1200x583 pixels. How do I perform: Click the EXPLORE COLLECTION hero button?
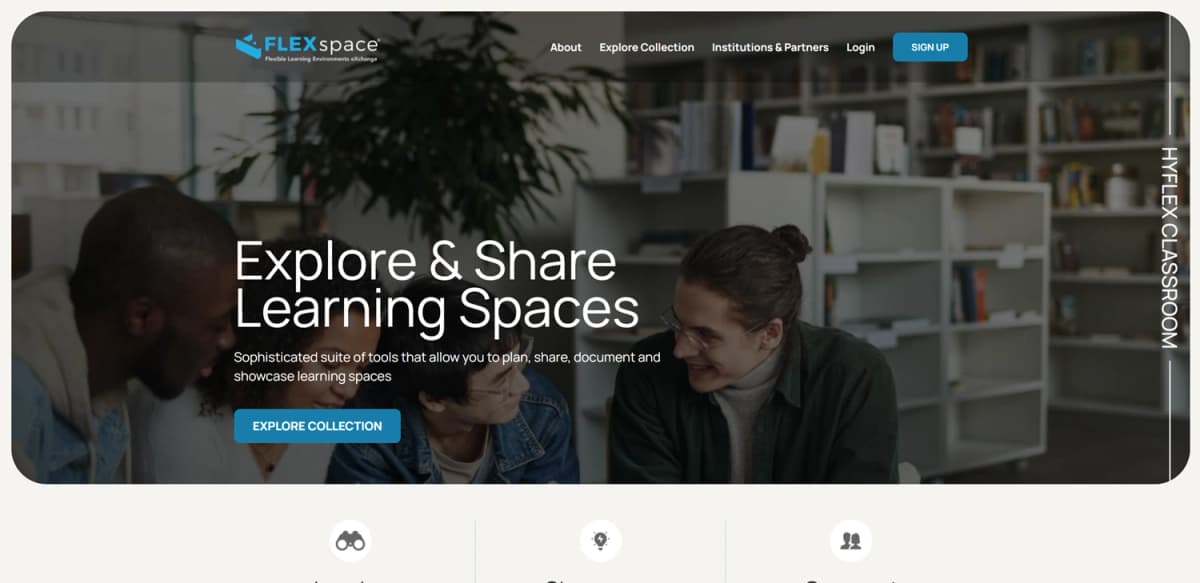coord(317,426)
